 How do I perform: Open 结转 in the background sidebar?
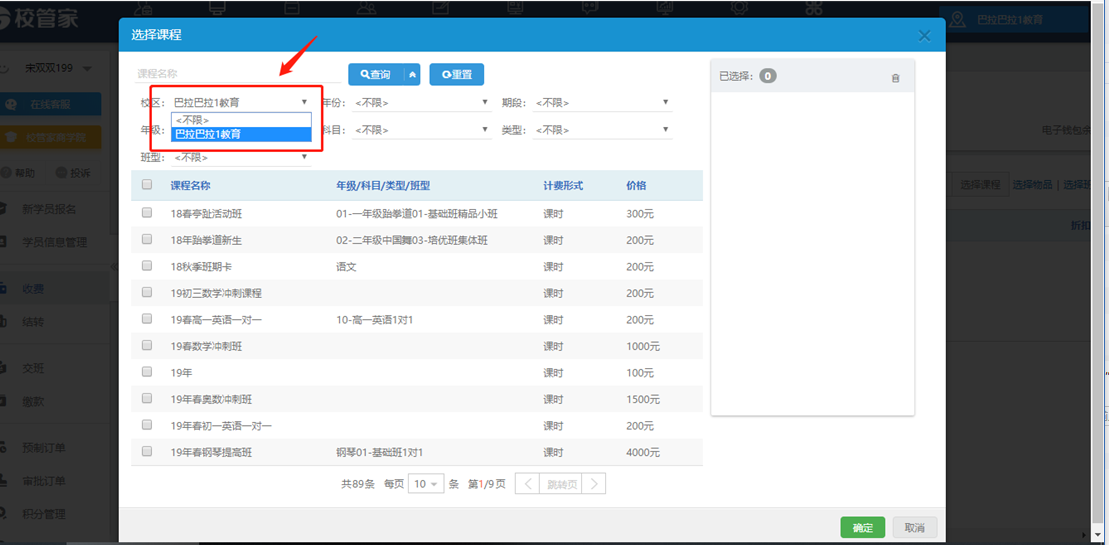pos(33,322)
